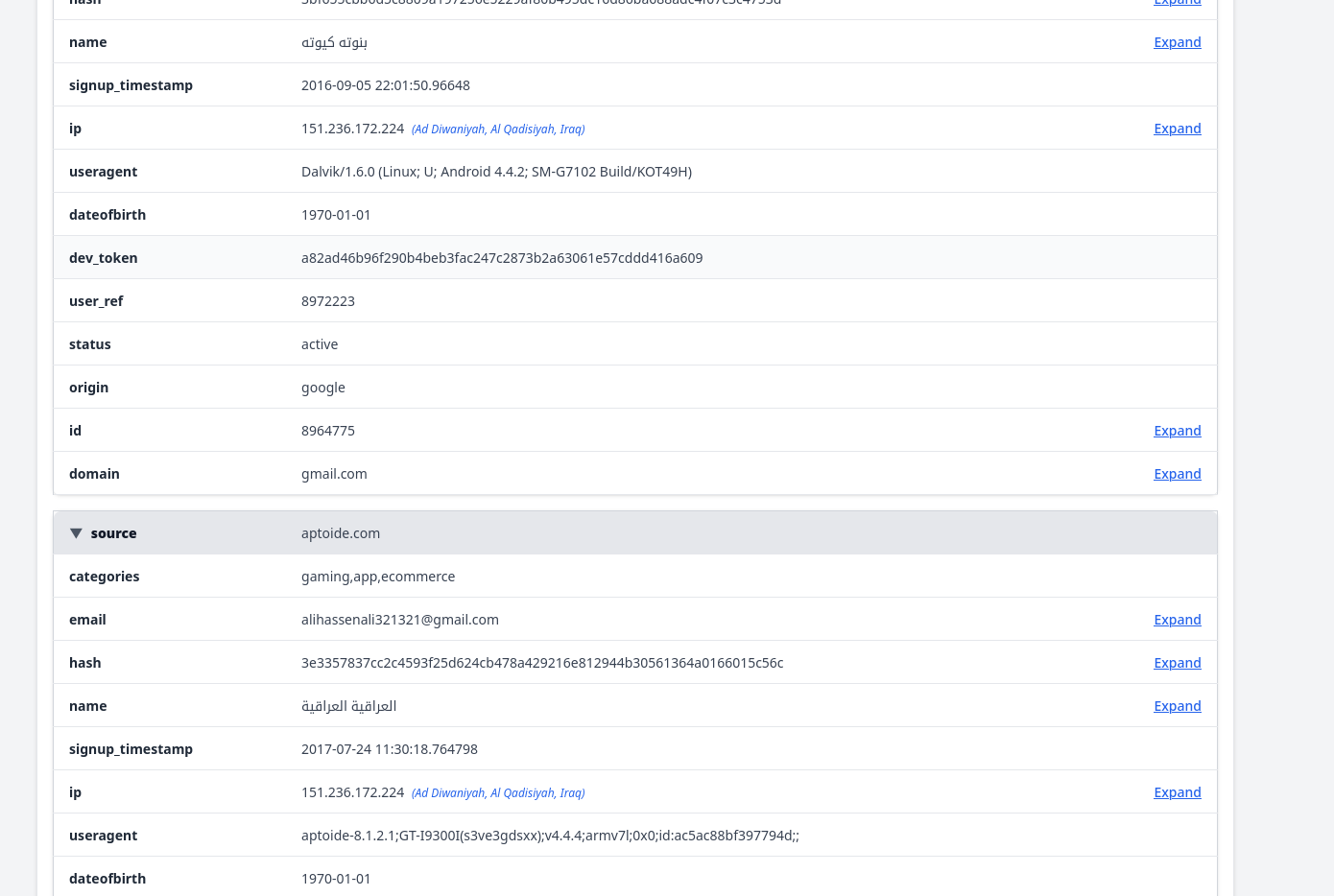This screenshot has height=896, width=1334.
Task: Click the categories gaming,app,ecommerce value
Action: click(x=378, y=577)
